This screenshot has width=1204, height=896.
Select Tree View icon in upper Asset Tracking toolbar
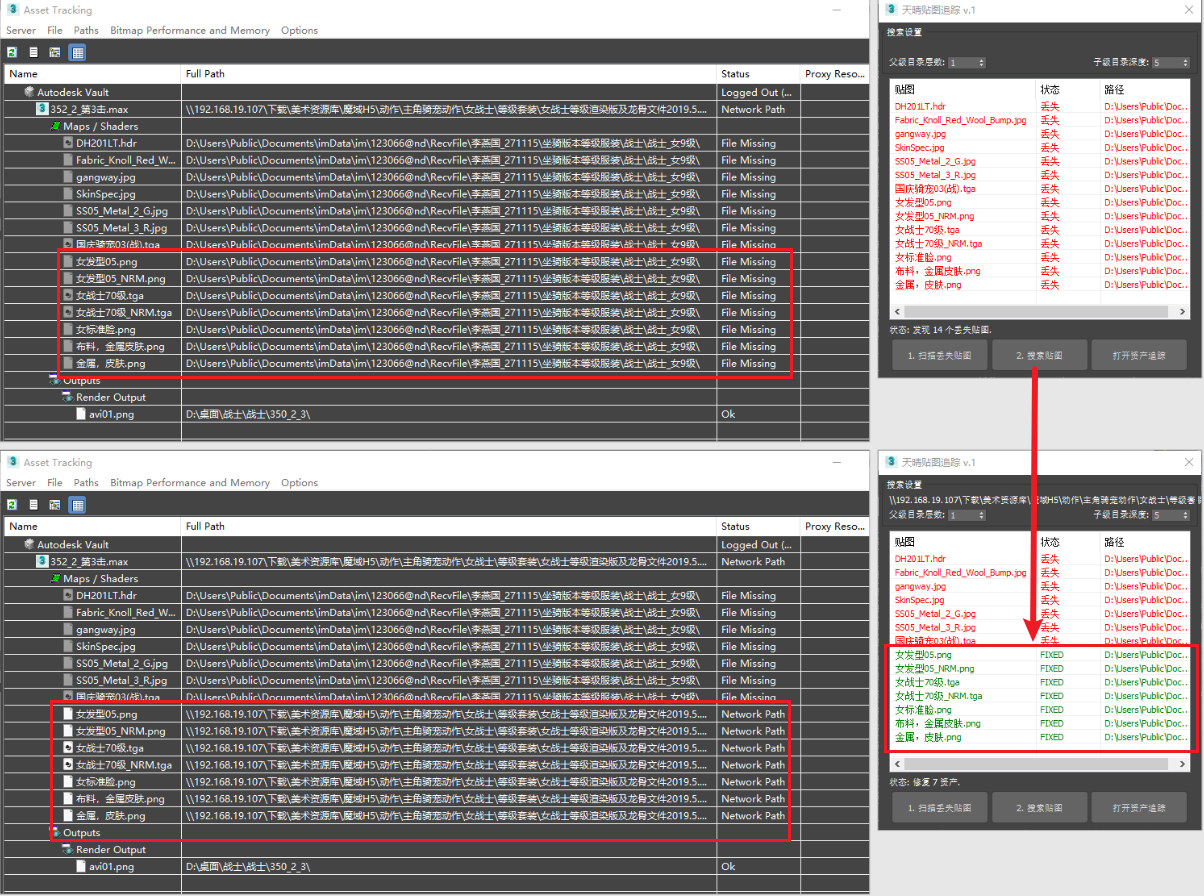tap(55, 52)
